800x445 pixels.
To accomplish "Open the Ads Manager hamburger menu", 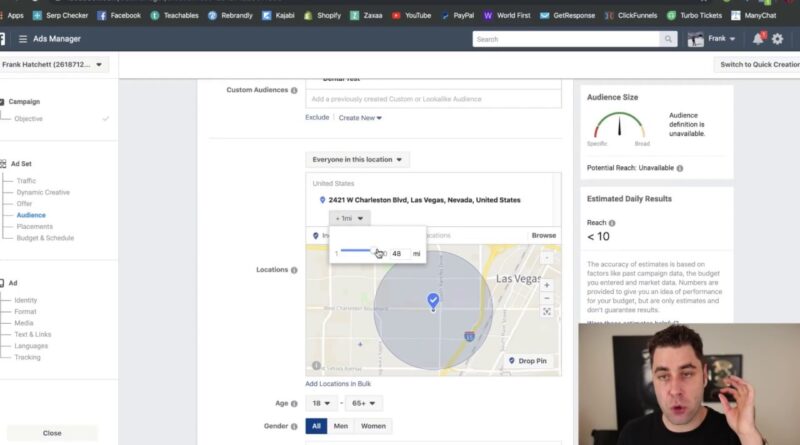I will tap(22, 39).
